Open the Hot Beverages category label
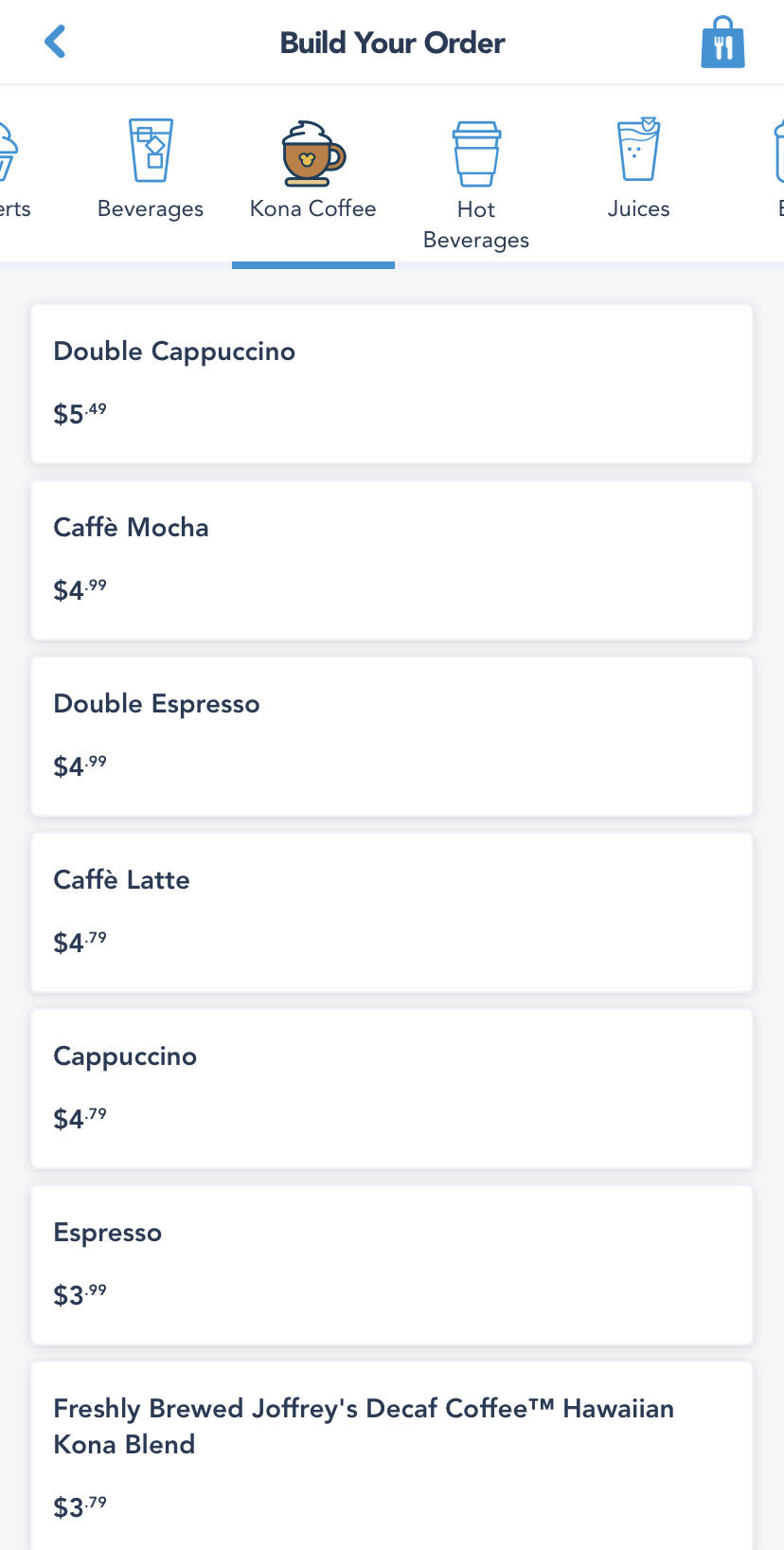 [x=476, y=225]
